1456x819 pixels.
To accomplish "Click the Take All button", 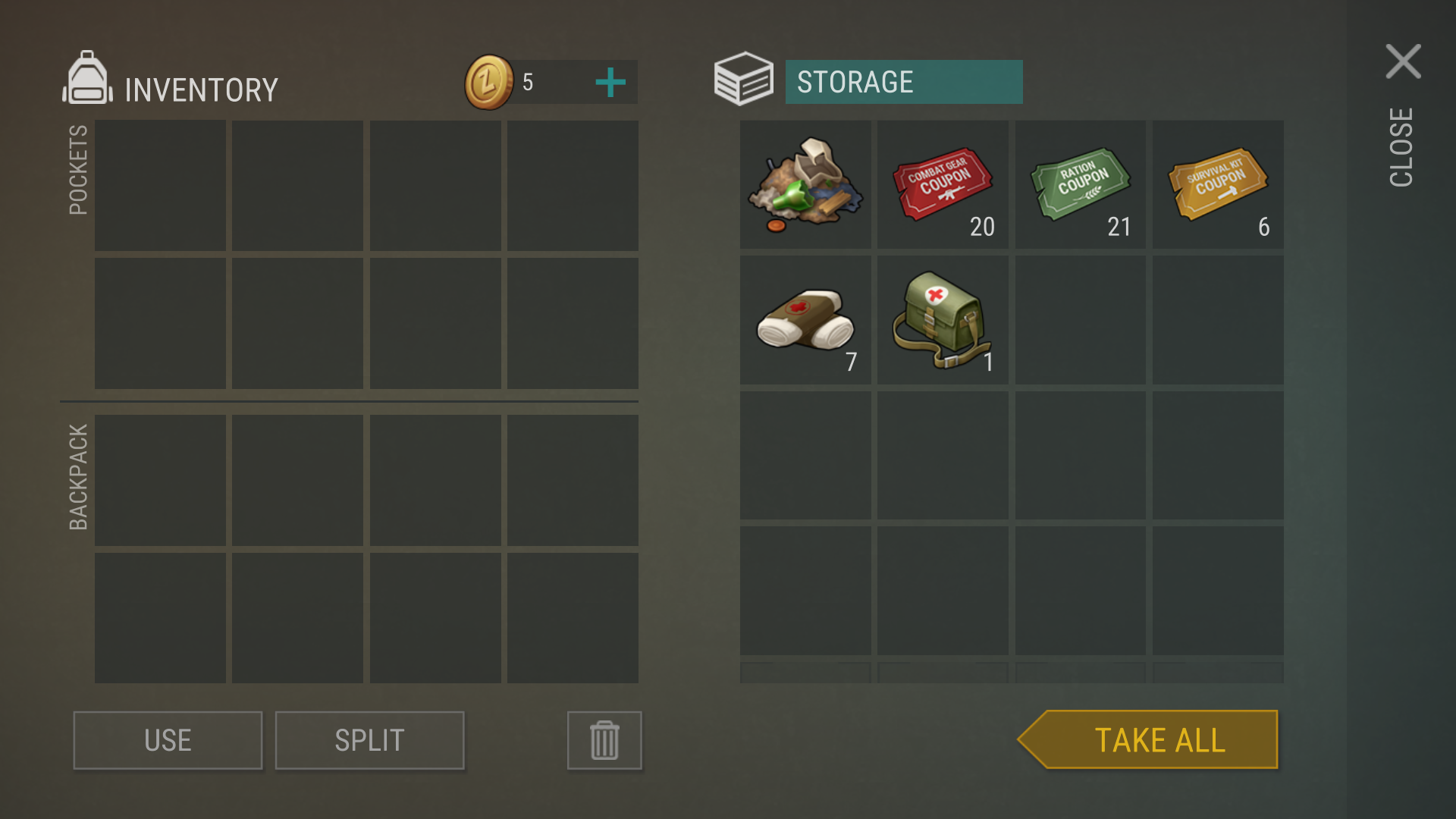I will (x=1148, y=739).
